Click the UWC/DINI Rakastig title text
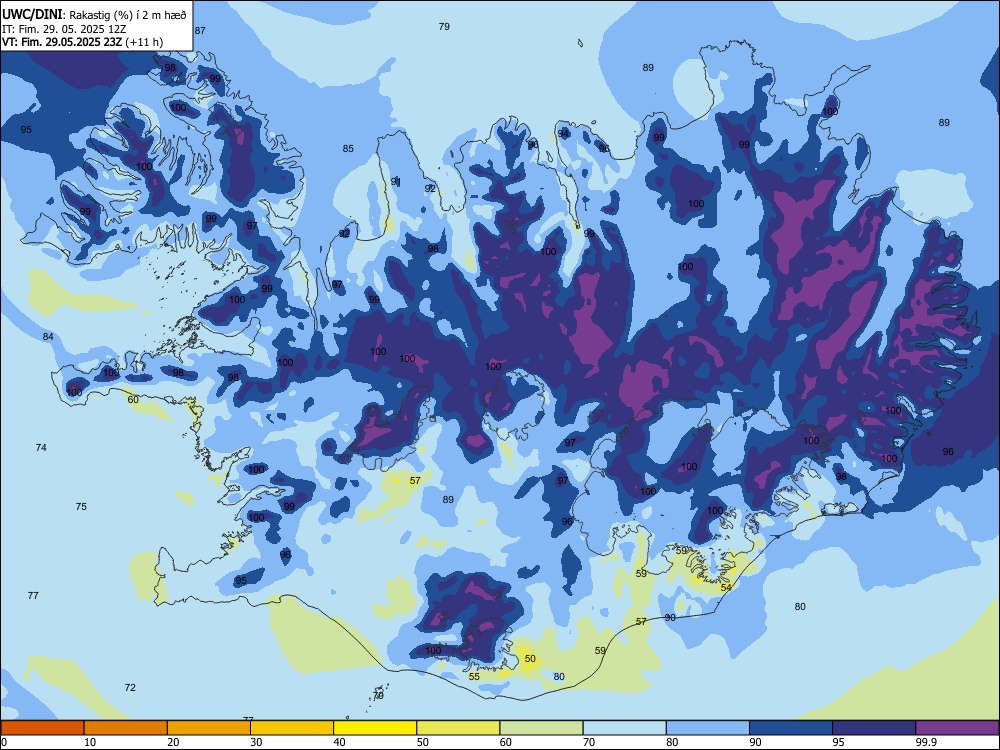 point(94,15)
